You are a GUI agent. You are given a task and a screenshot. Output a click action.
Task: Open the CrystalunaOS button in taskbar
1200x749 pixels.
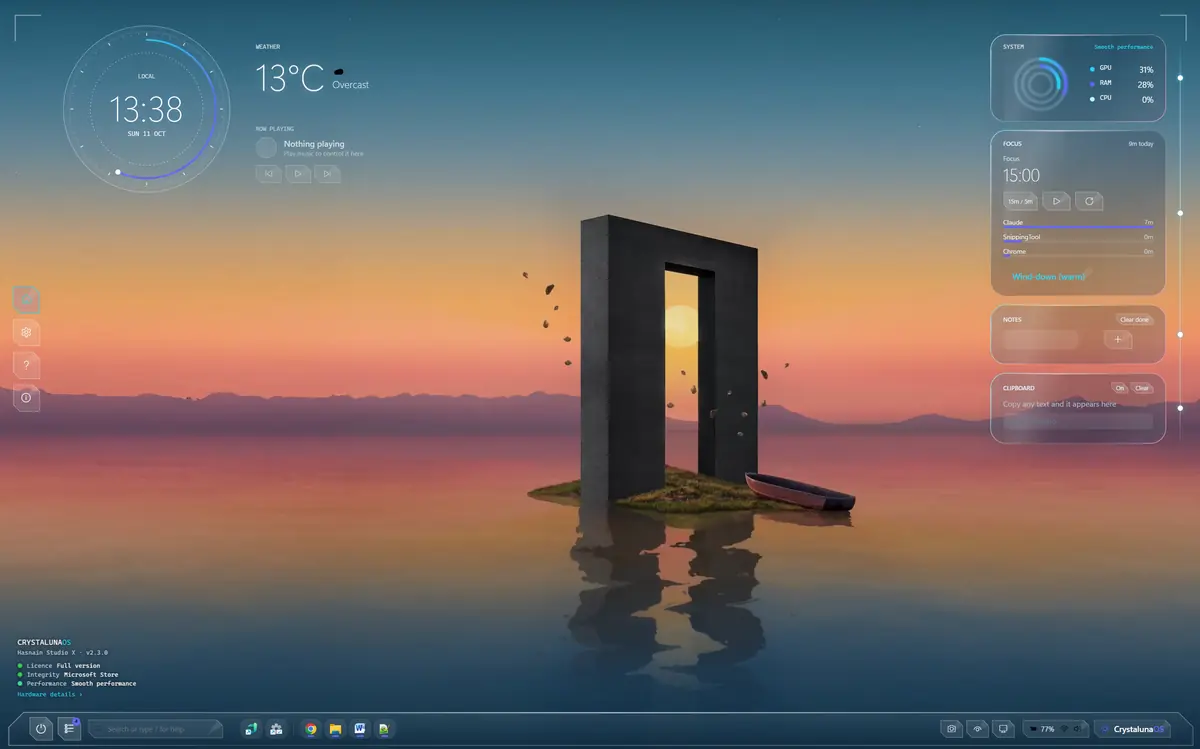coord(1133,729)
